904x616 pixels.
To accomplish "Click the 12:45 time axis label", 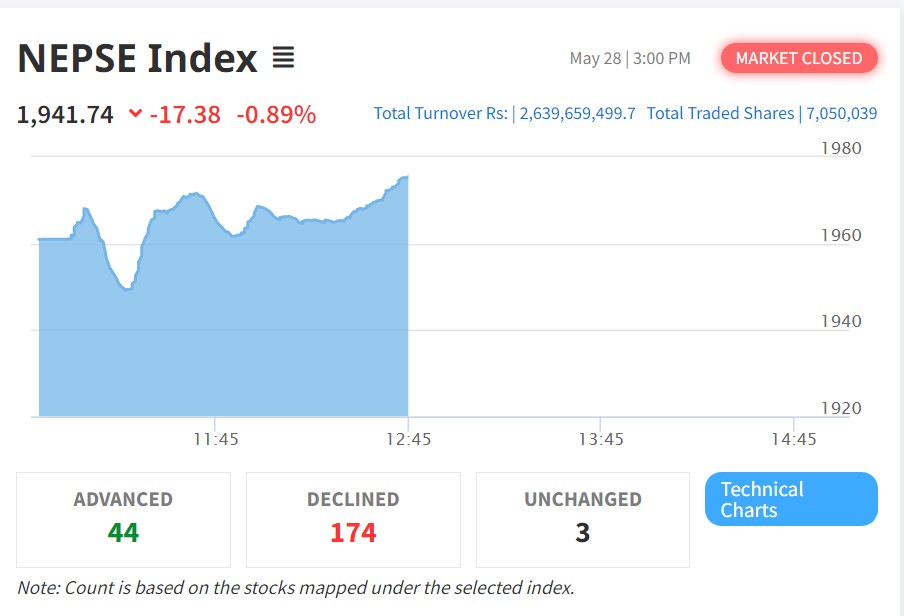I will [408, 439].
